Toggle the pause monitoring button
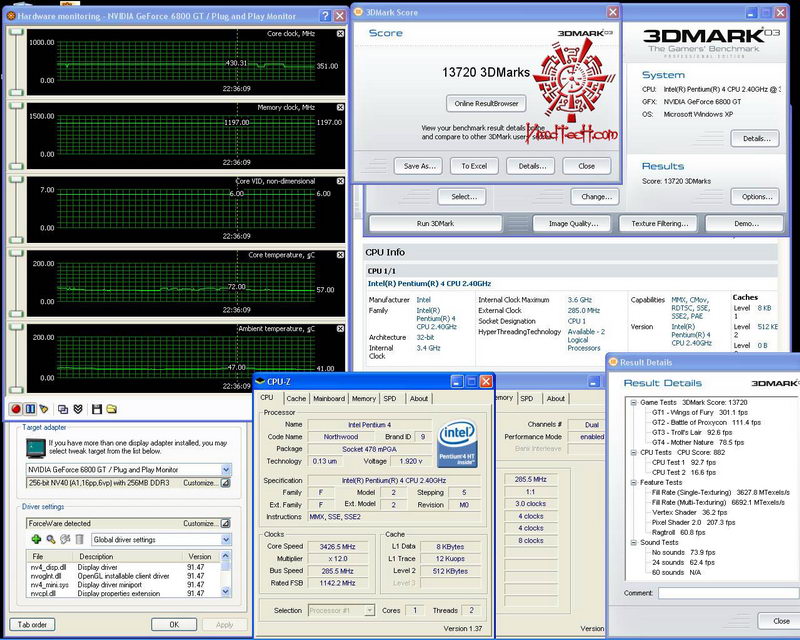The width and height of the screenshot is (800, 640). coord(30,409)
